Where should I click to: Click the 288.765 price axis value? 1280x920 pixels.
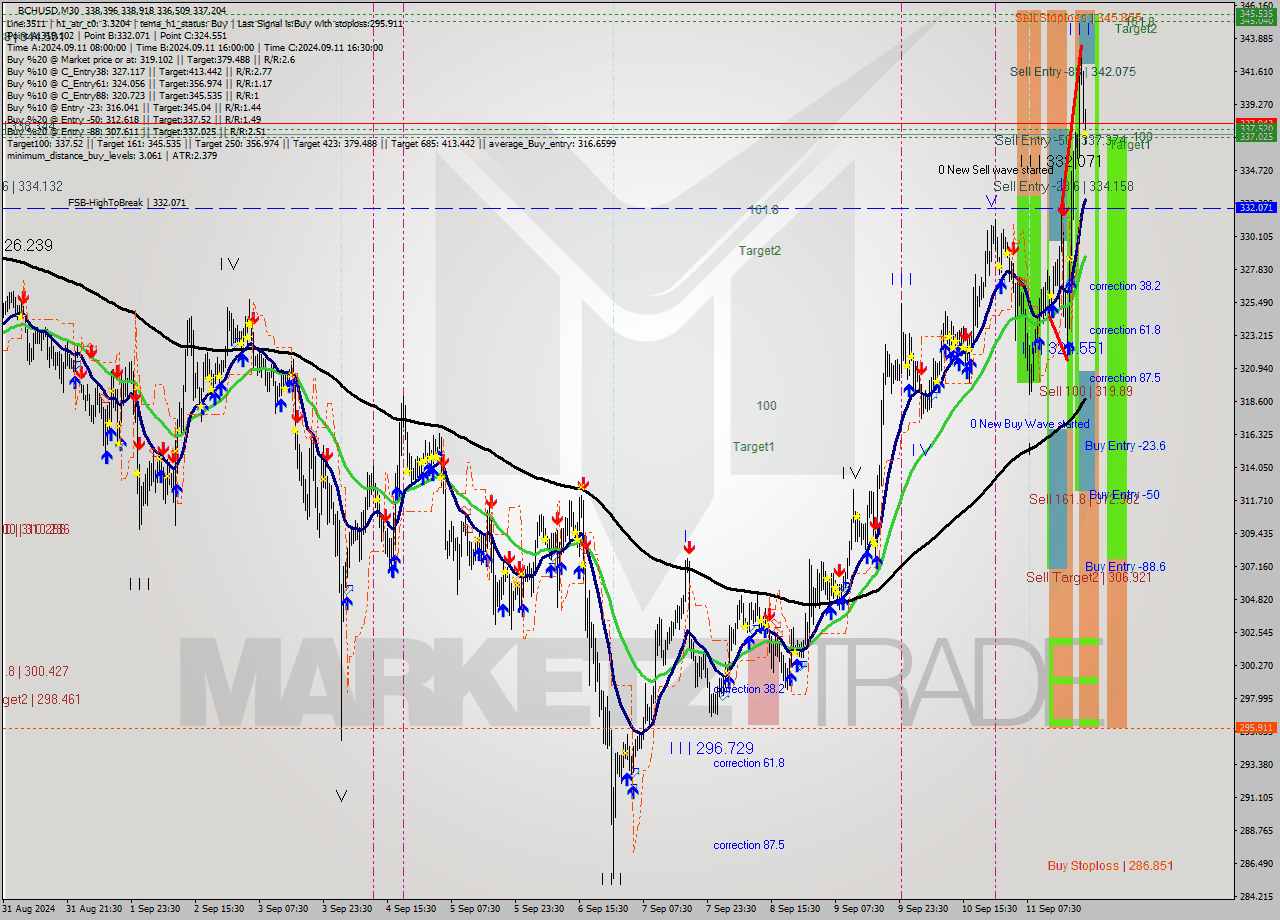coord(1256,831)
